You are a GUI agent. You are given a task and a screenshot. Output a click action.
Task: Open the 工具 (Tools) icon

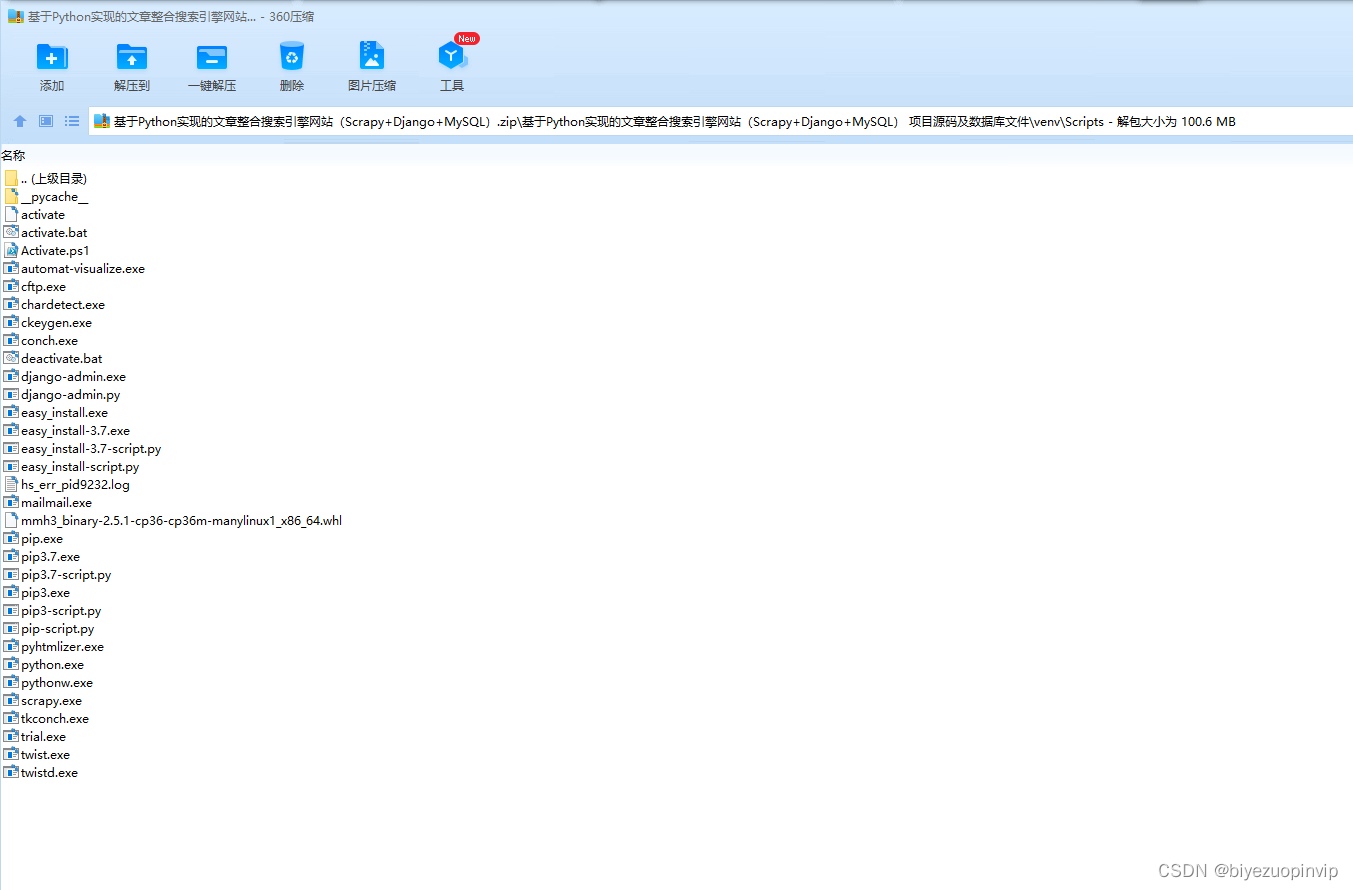(452, 56)
